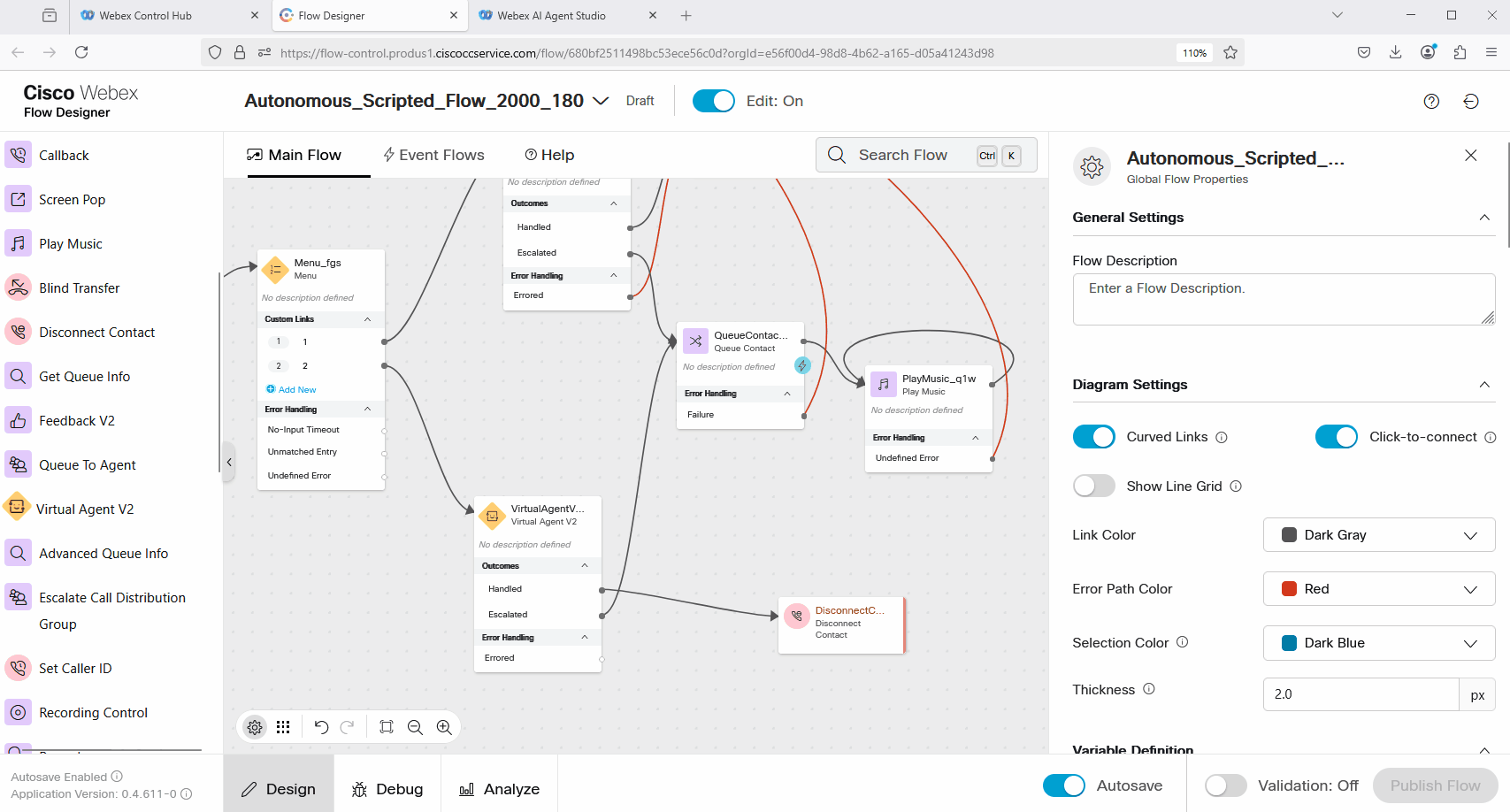Open the Selection Color dropdown
The image size is (1510, 812).
point(1378,643)
